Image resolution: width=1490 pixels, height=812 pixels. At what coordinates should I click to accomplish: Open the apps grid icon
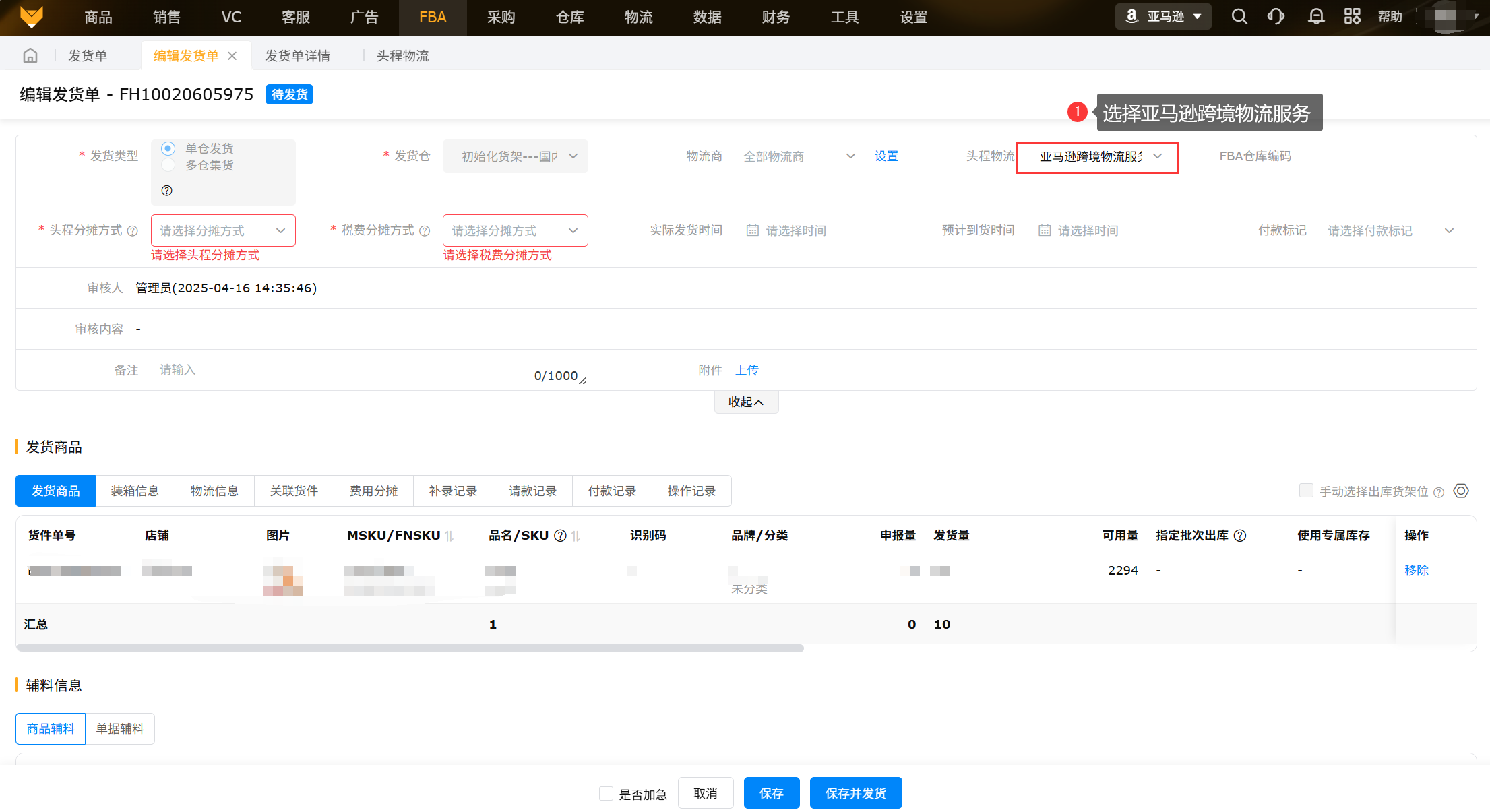tap(1352, 17)
